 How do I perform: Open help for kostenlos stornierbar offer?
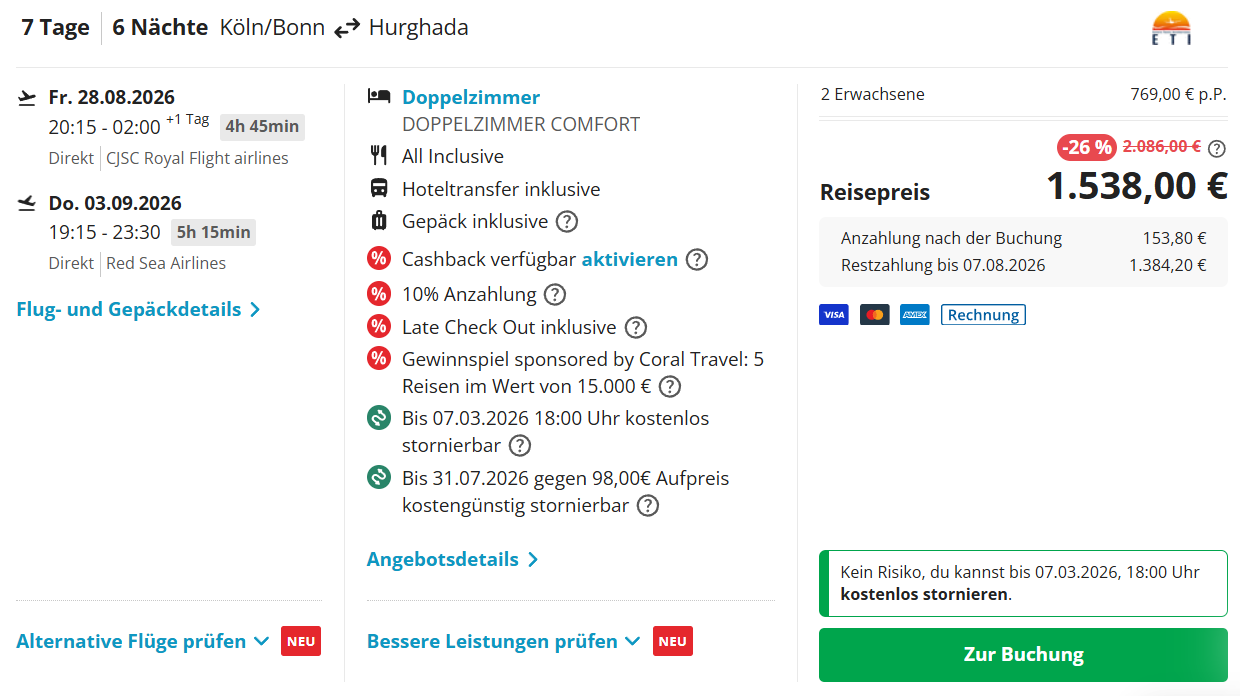[x=520, y=446]
